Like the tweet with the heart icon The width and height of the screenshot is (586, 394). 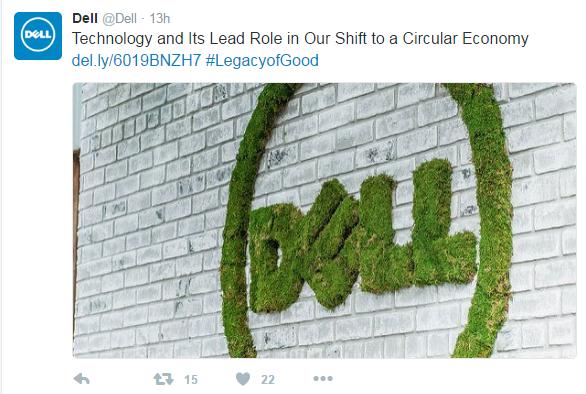pos(243,379)
